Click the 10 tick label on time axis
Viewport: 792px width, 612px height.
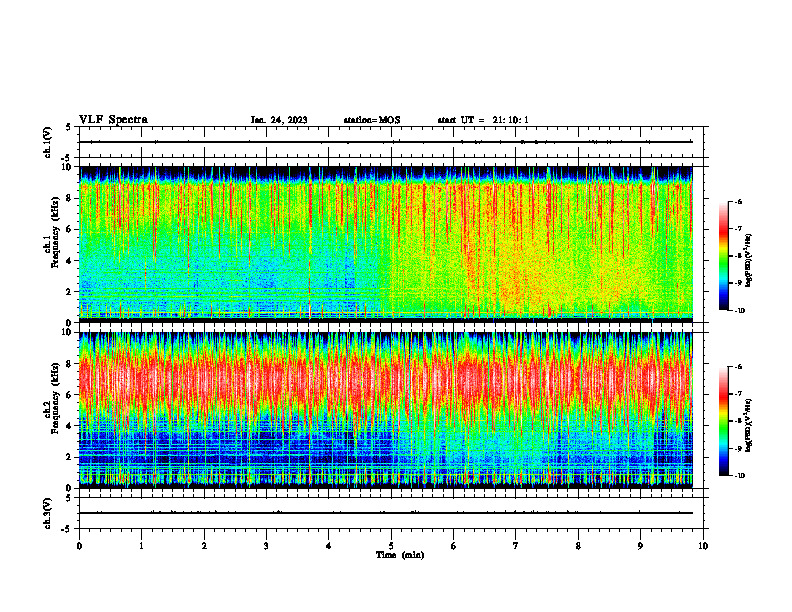point(703,546)
